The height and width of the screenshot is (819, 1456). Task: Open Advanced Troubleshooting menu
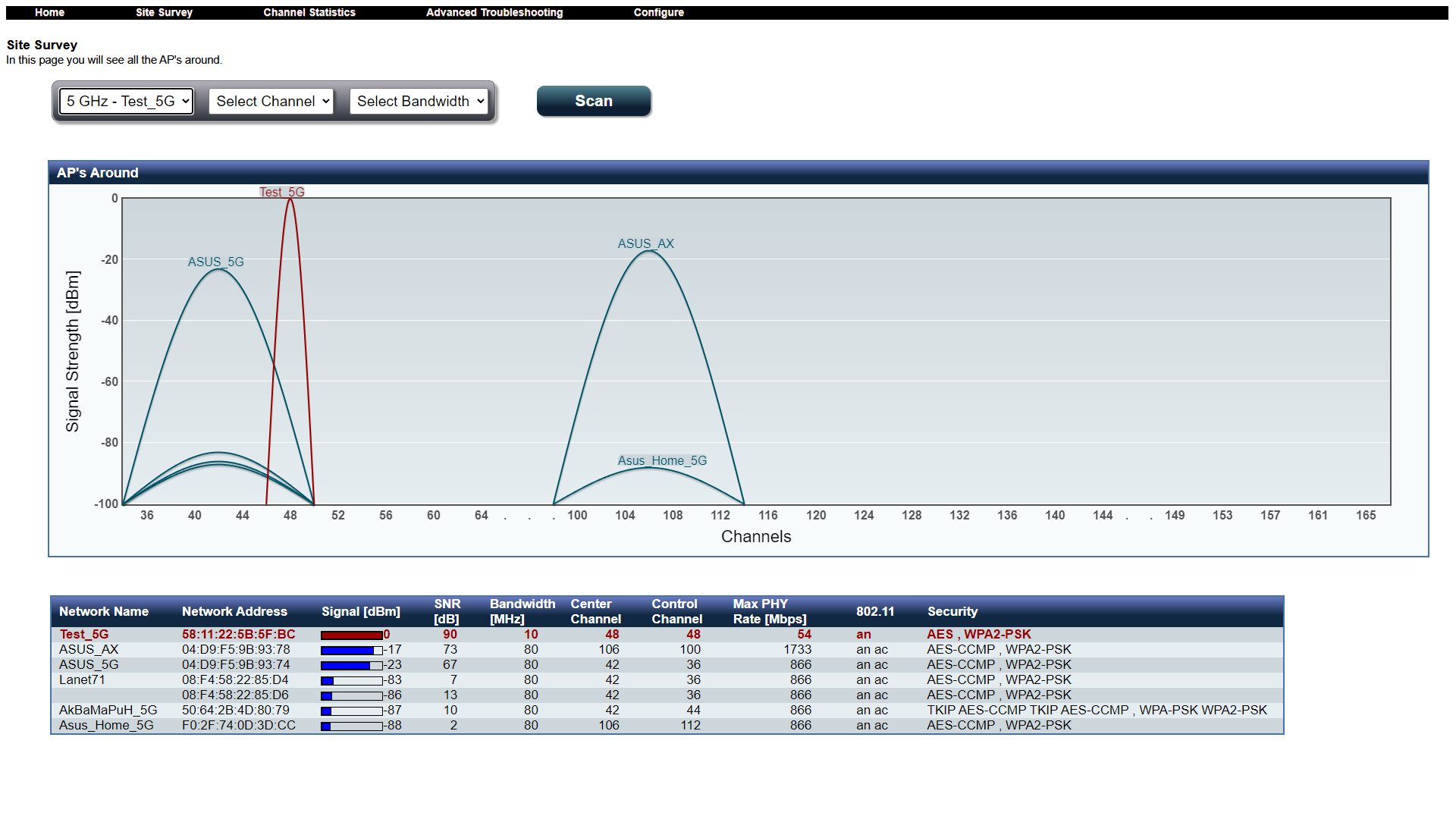click(494, 12)
